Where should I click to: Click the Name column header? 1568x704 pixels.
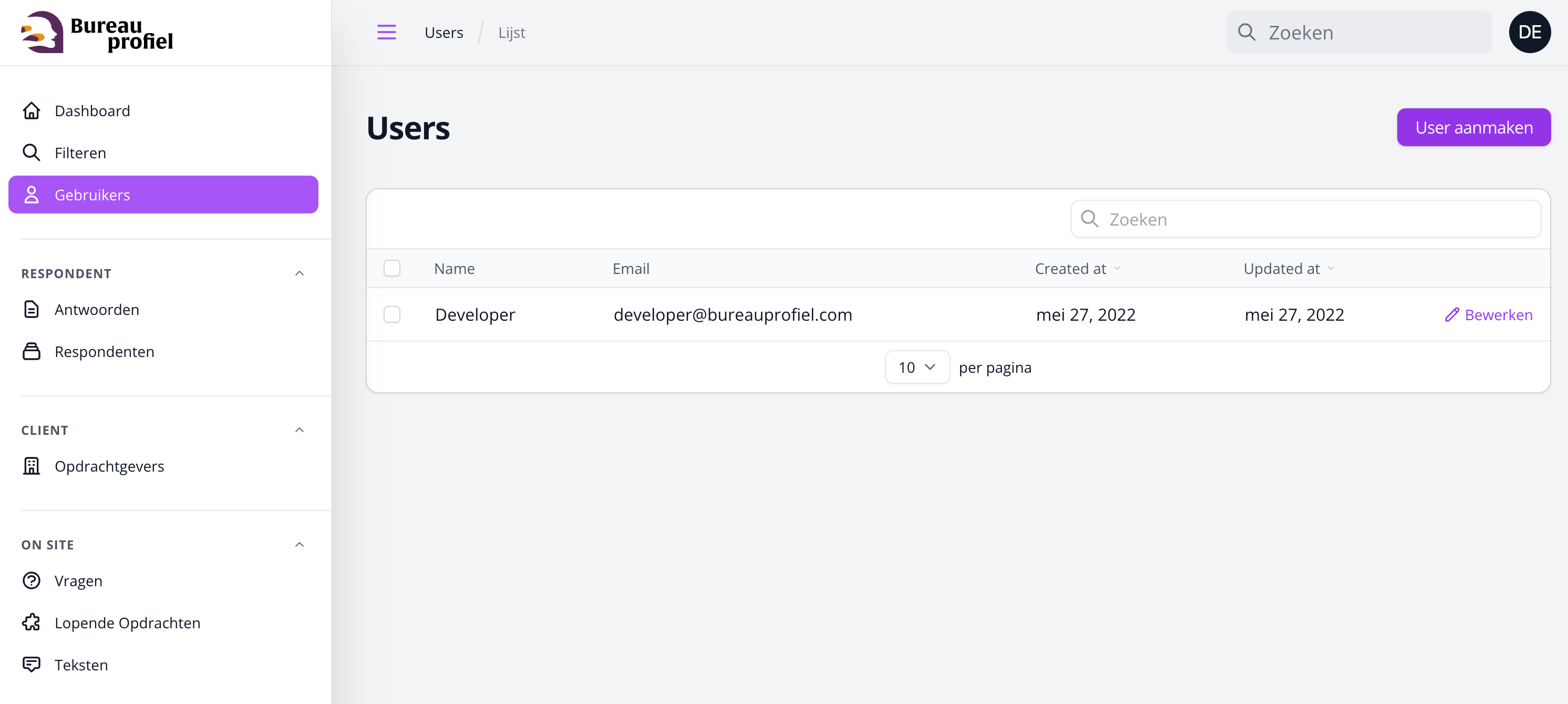coord(454,269)
